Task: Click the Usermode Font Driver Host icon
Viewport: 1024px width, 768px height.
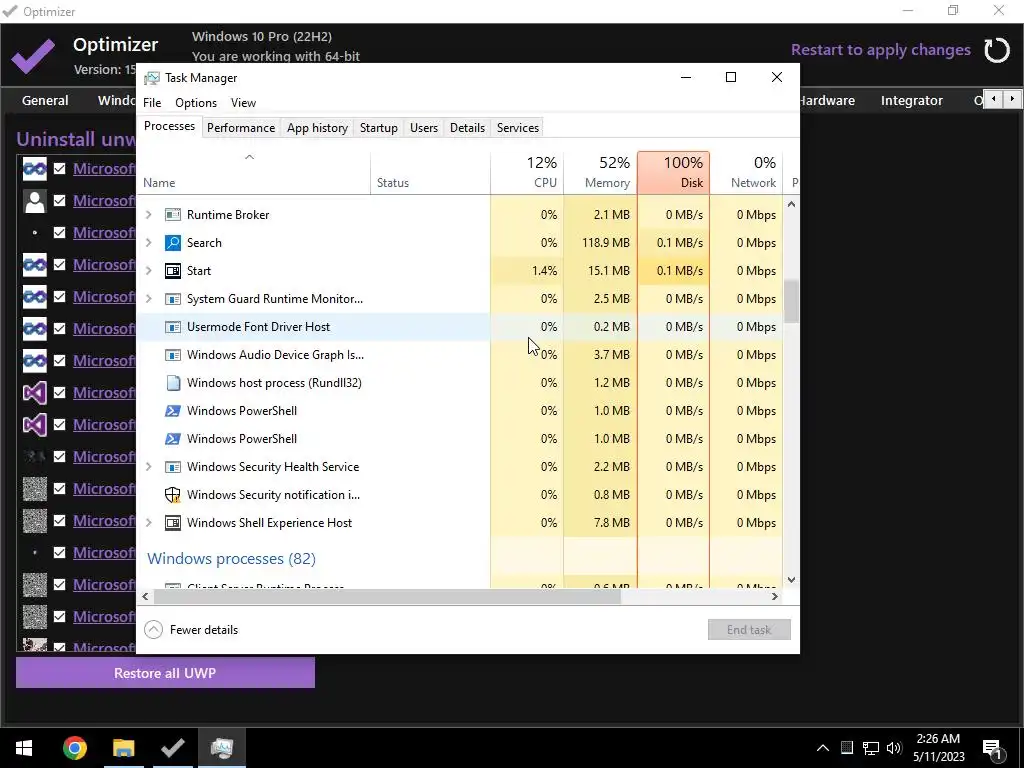Action: click(172, 327)
